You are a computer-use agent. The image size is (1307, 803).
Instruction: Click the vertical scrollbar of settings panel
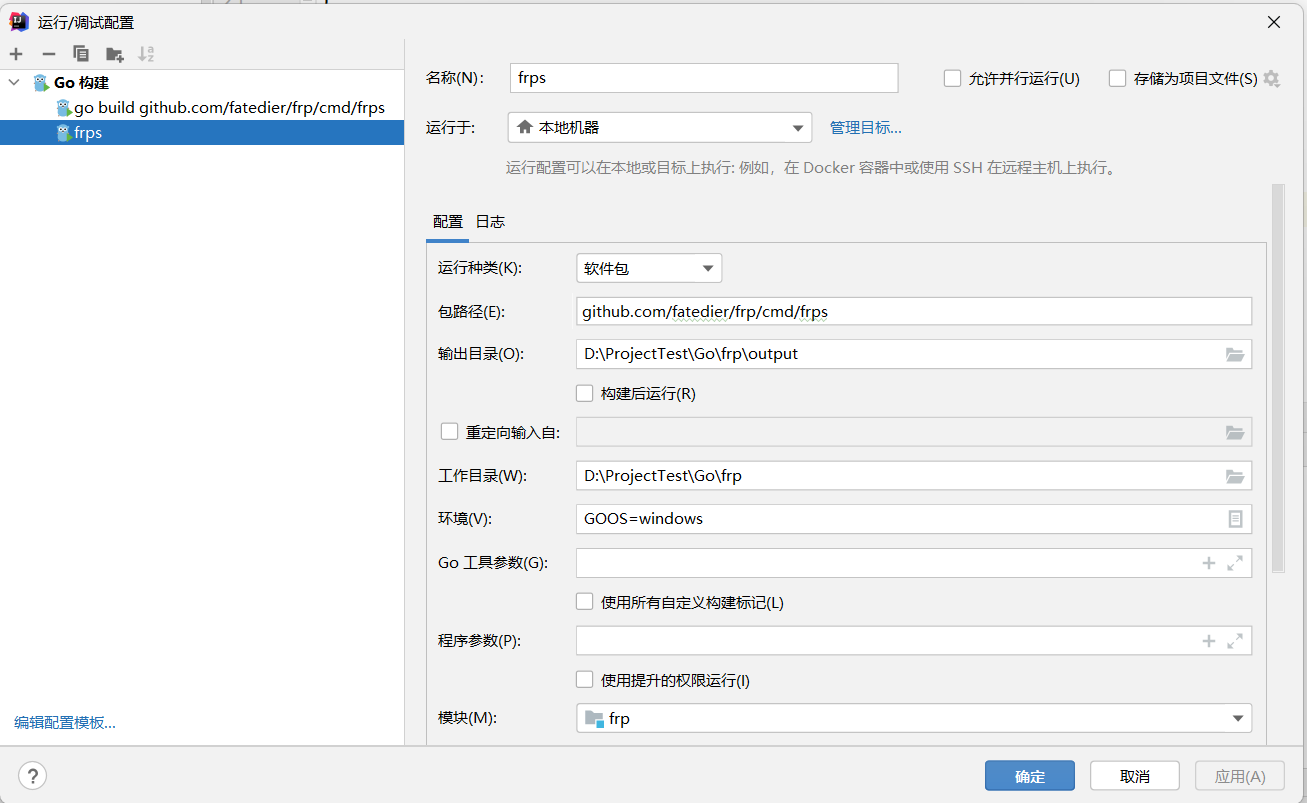[1278, 378]
